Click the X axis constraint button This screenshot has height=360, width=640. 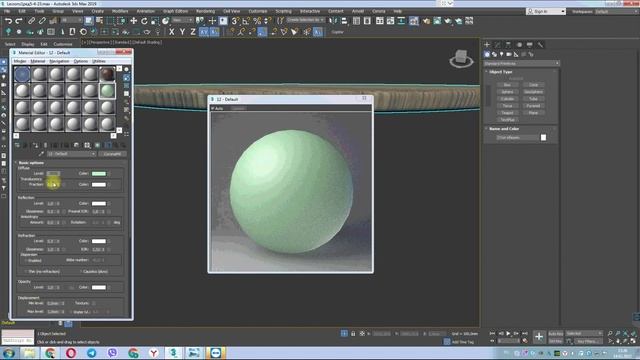[171, 32]
